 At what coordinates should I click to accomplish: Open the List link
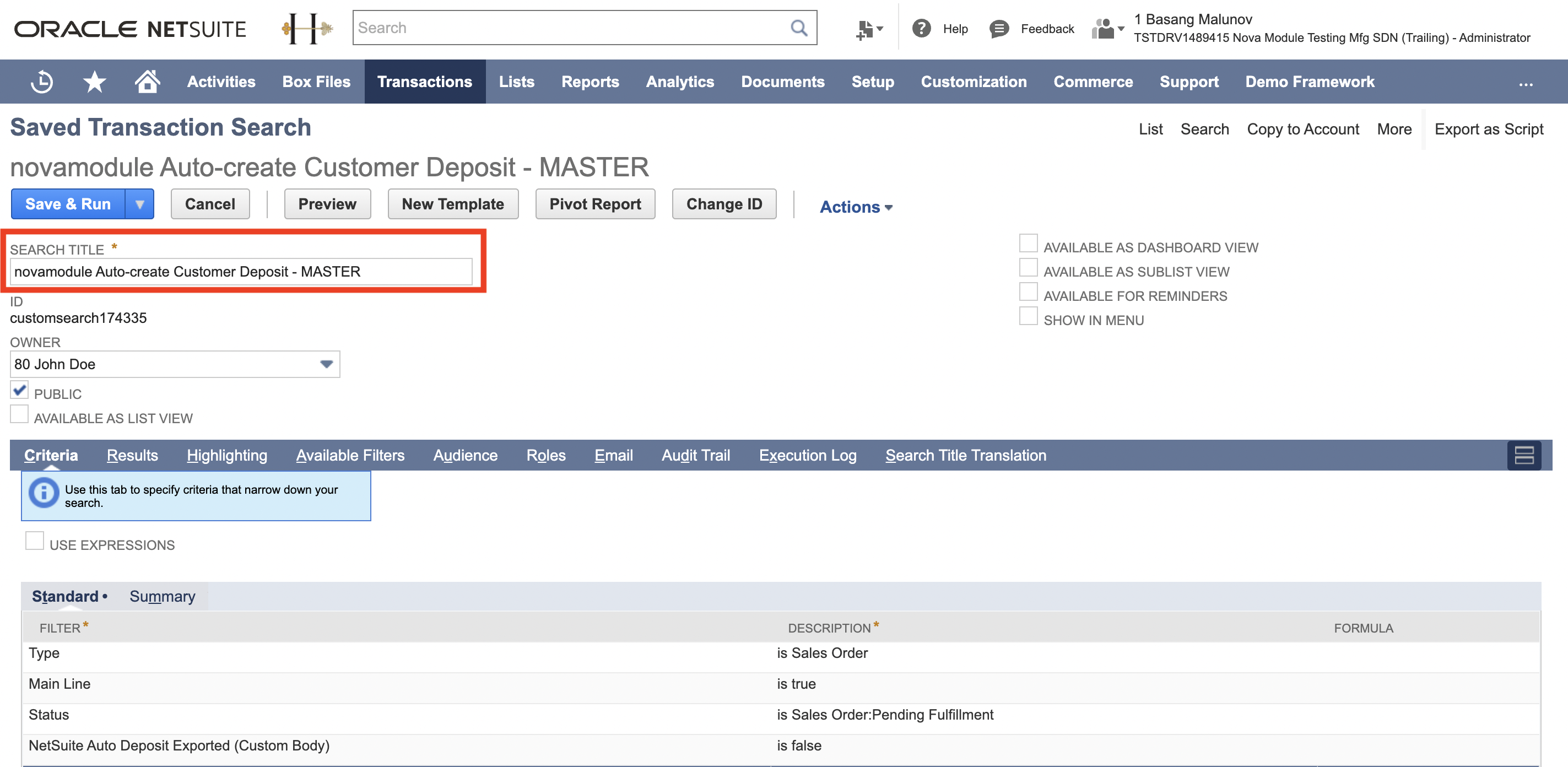pos(1150,129)
